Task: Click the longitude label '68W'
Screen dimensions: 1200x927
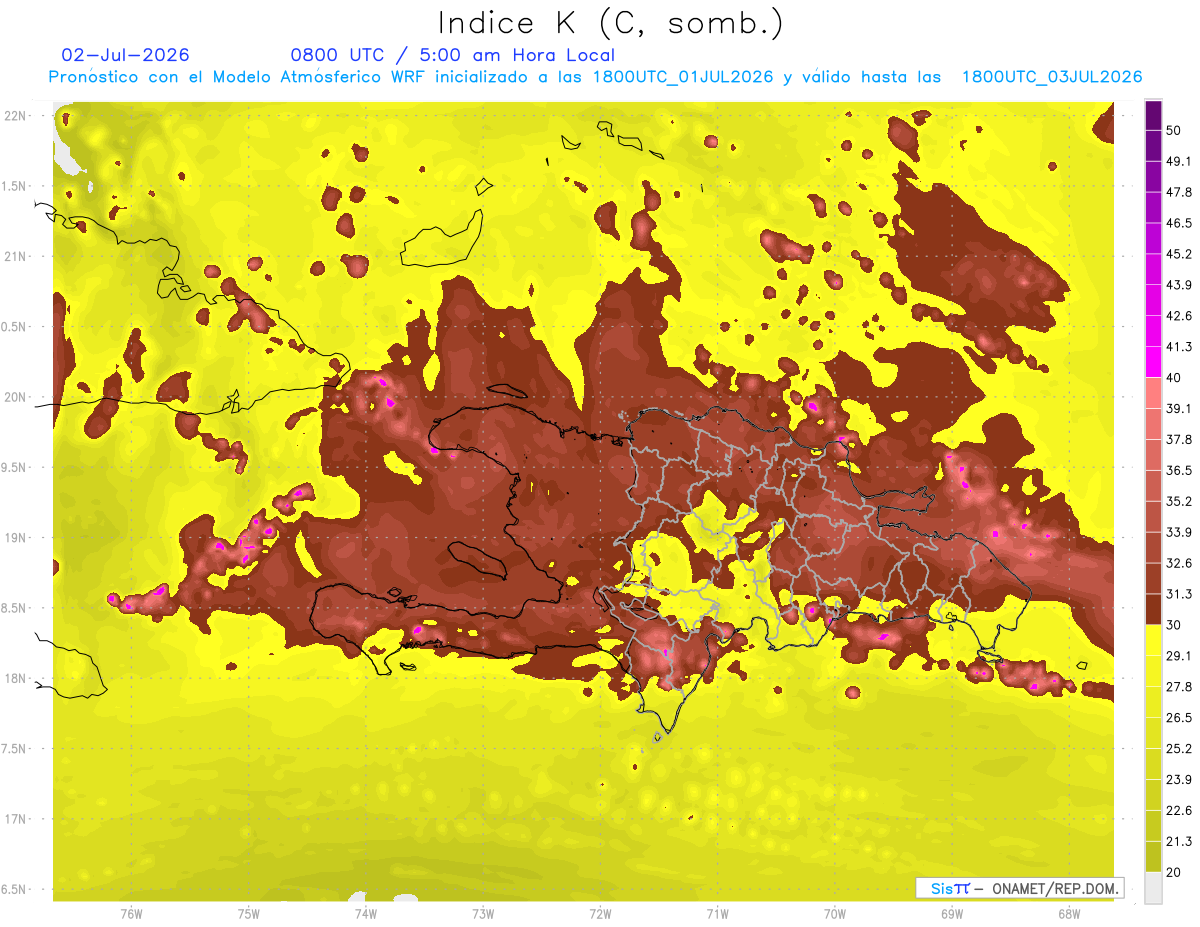Action: [1069, 914]
